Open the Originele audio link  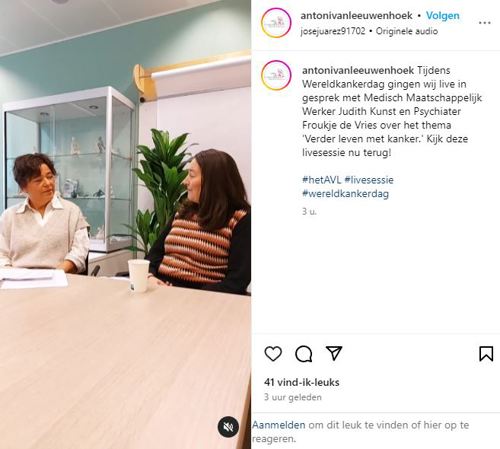click(x=407, y=31)
